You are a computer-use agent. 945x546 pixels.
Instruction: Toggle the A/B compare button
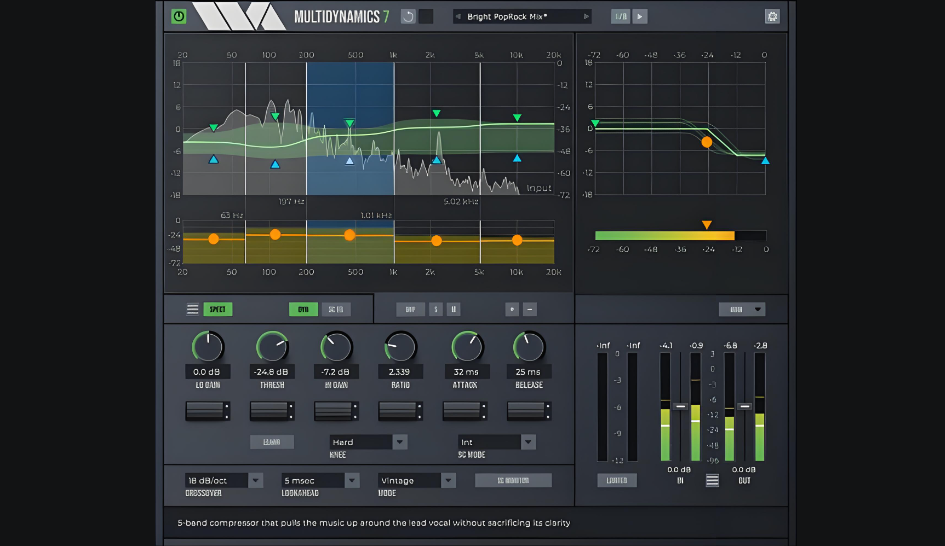pyautogui.click(x=620, y=16)
